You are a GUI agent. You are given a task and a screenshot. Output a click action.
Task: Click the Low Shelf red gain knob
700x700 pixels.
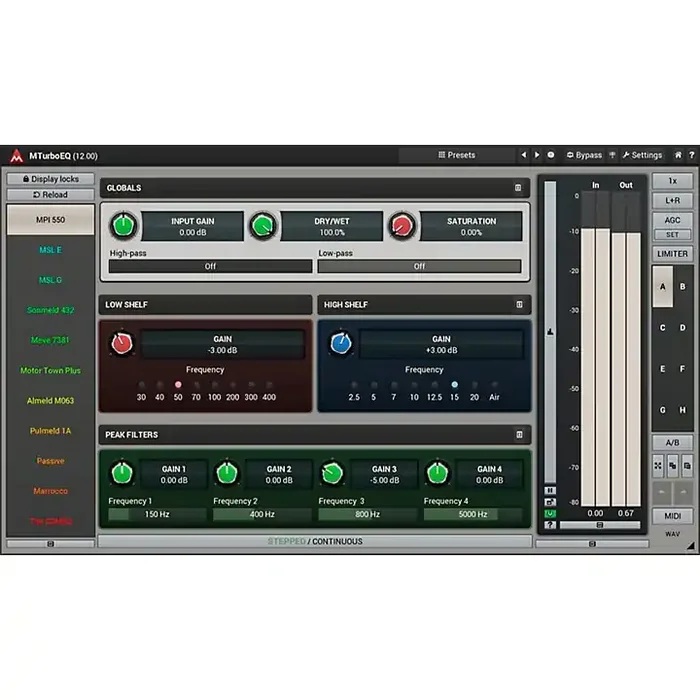(x=121, y=343)
